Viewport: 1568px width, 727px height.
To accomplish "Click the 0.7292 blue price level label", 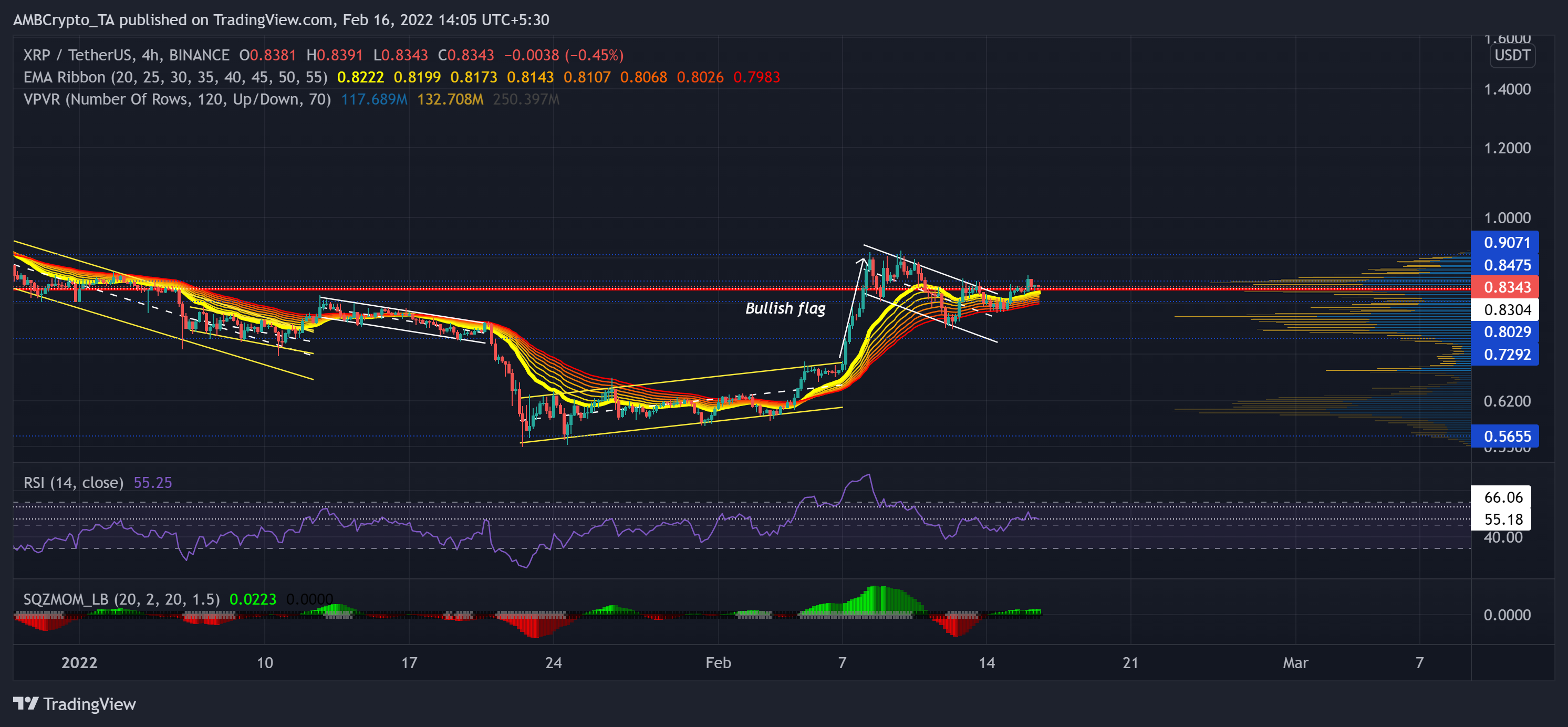I will pyautogui.click(x=1504, y=355).
